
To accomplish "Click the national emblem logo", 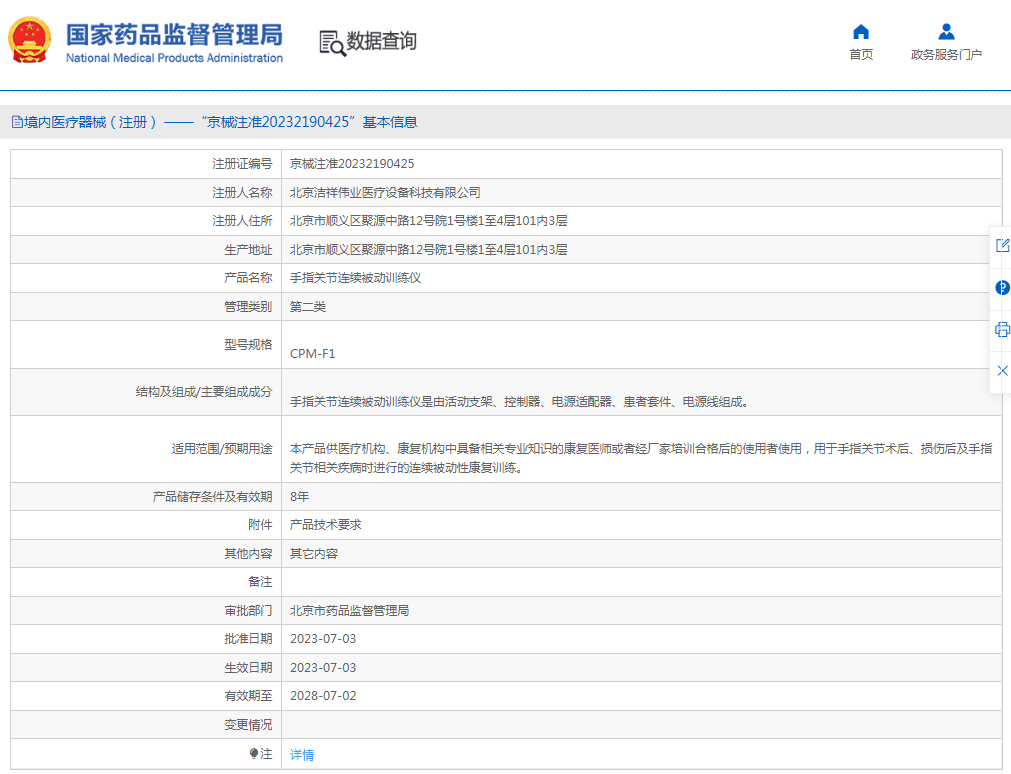I will click(30, 40).
